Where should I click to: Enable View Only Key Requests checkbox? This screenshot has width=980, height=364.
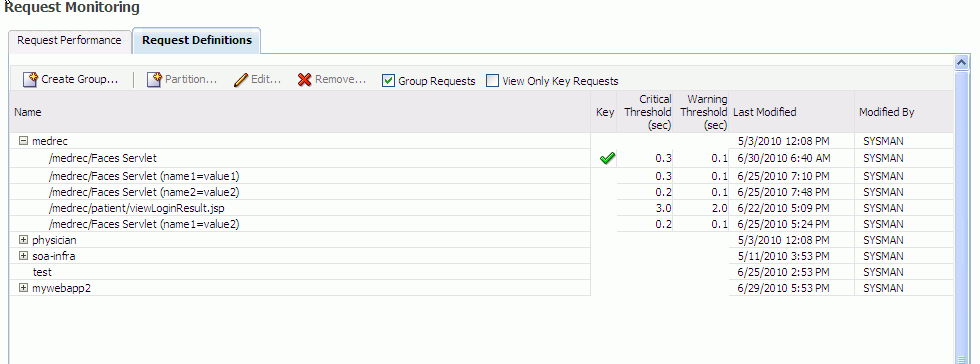tap(492, 81)
